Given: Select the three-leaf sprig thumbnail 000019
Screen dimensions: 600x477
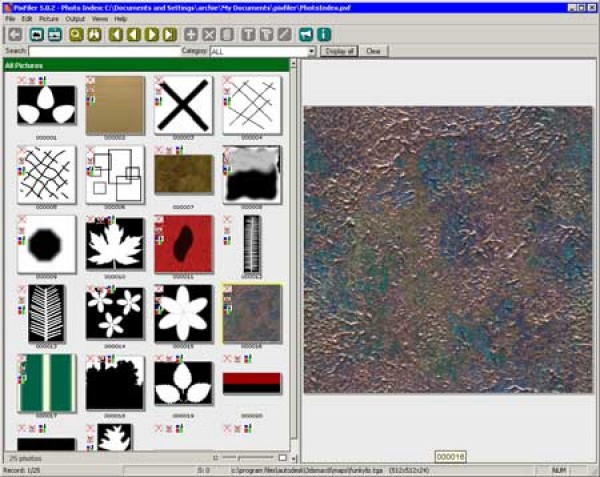Looking at the screenshot, I should point(183,383).
